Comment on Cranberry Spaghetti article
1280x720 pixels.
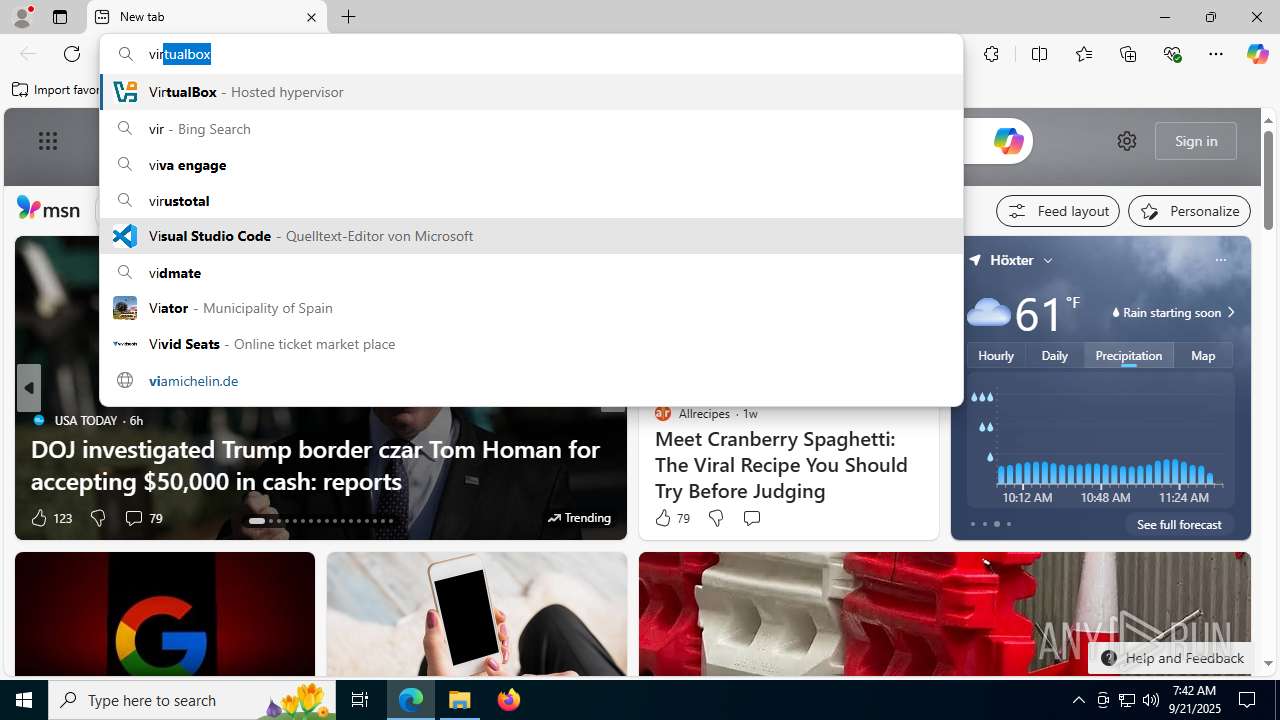tap(751, 518)
